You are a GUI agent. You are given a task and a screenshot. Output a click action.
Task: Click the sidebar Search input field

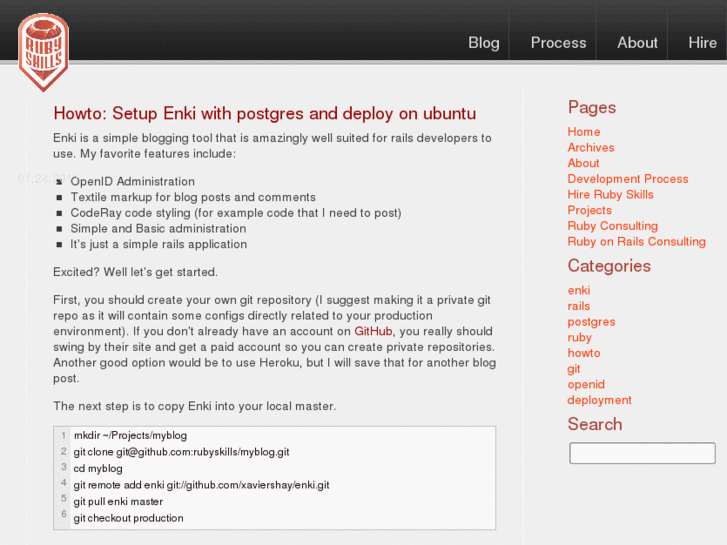point(642,453)
